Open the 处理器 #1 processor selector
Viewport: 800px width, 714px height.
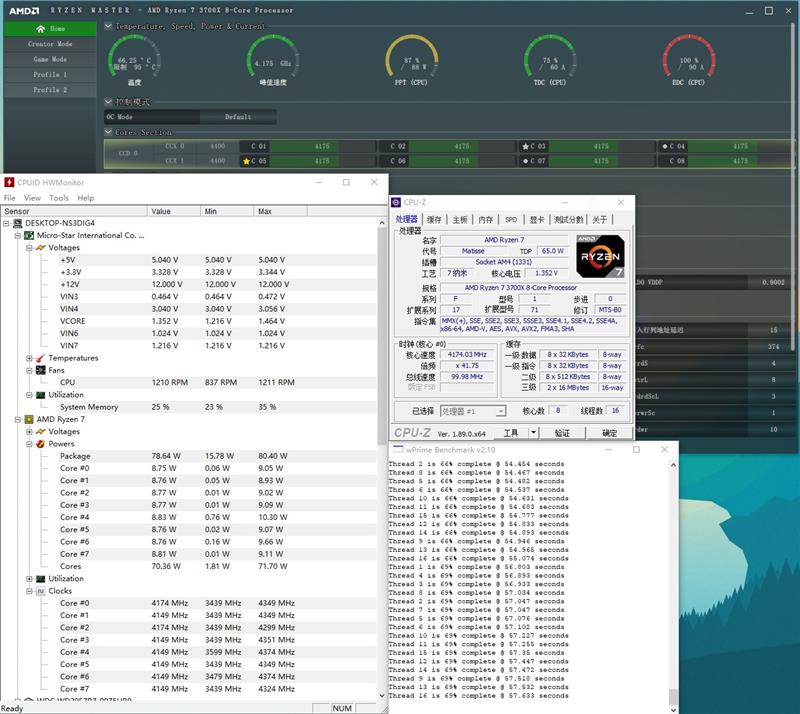click(472, 412)
